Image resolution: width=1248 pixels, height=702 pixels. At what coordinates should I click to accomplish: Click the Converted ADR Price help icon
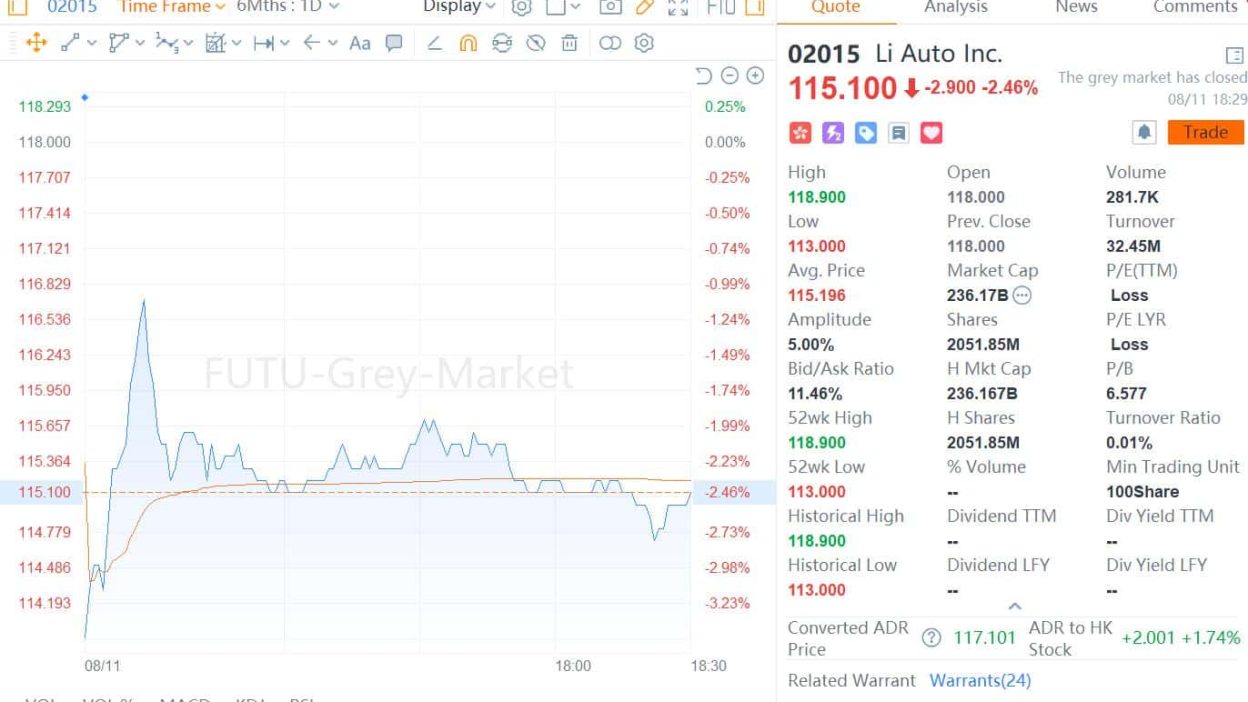click(x=931, y=638)
